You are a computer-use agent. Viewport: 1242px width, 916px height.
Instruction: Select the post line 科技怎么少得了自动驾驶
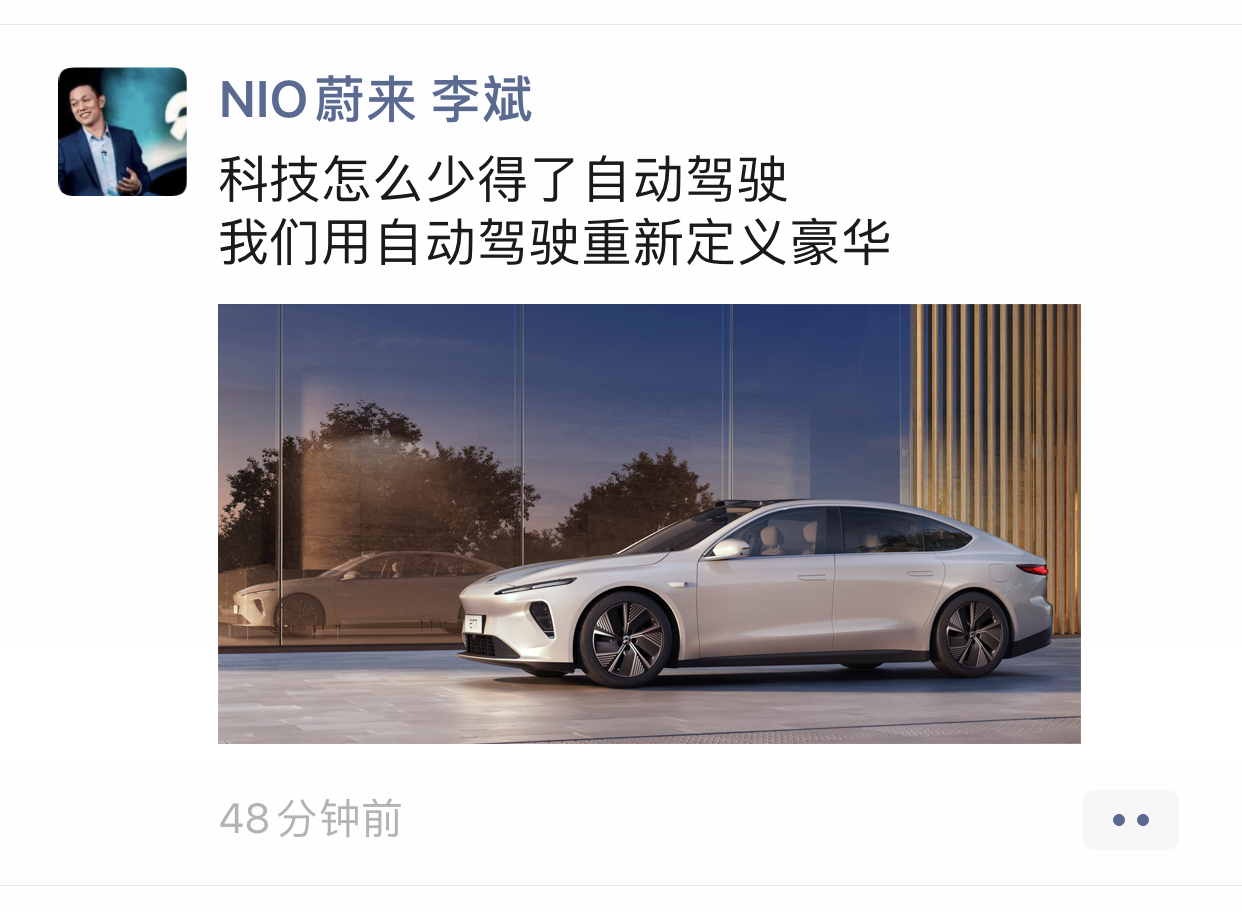point(503,181)
